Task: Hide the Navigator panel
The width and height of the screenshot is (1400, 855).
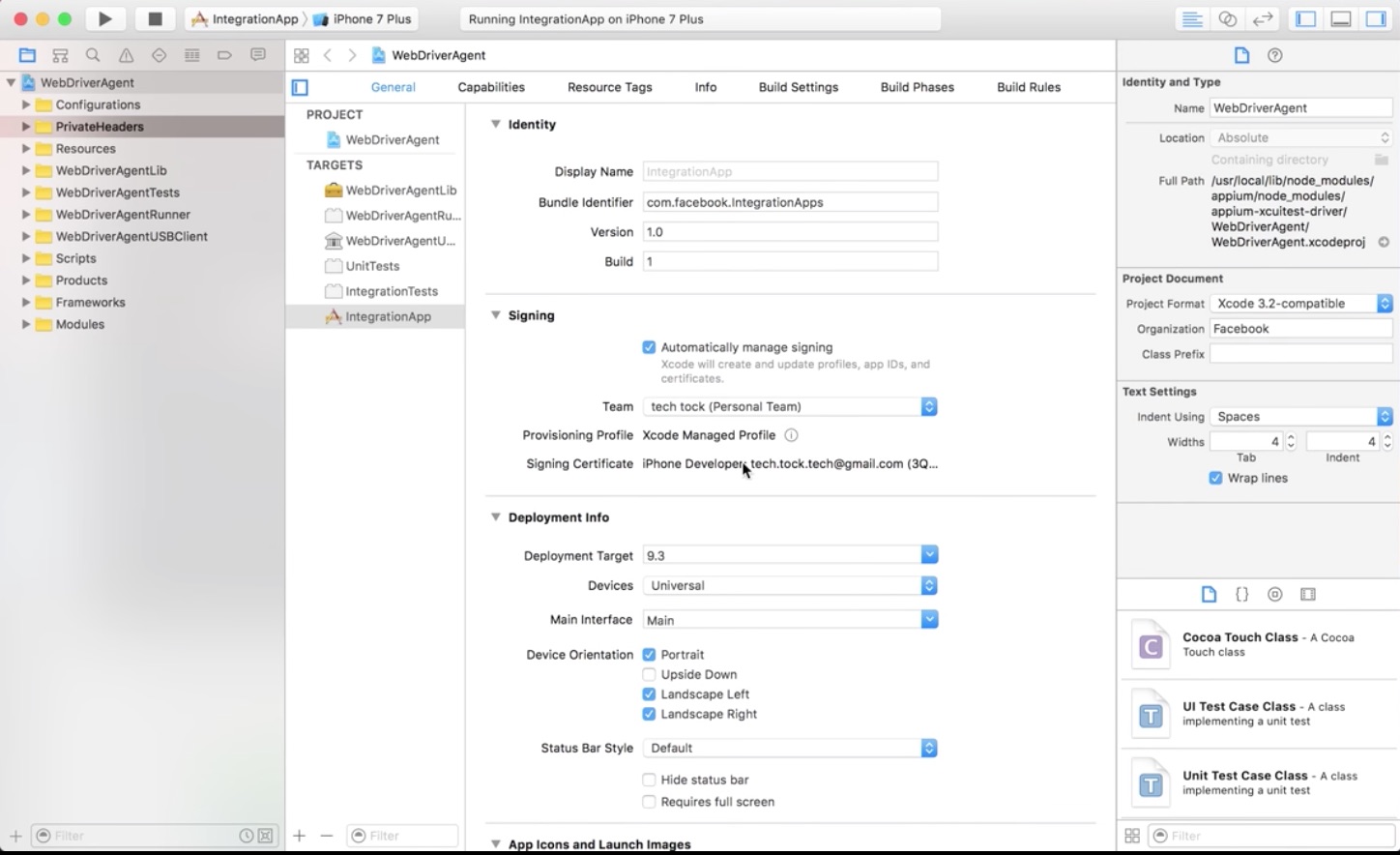Action: (x=1306, y=19)
